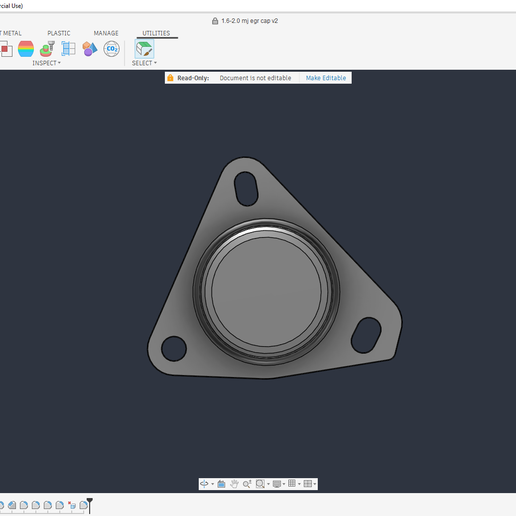Expand the INSPECT dropdown menu
516x516 pixels.
point(46,63)
